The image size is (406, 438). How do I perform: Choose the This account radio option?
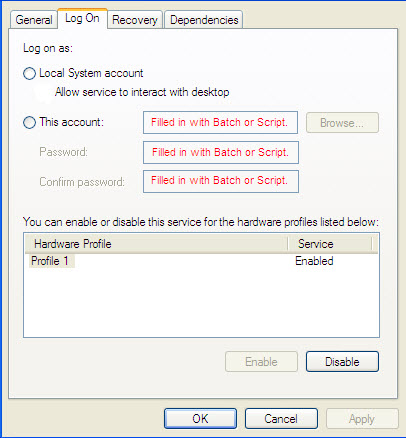tap(29, 122)
